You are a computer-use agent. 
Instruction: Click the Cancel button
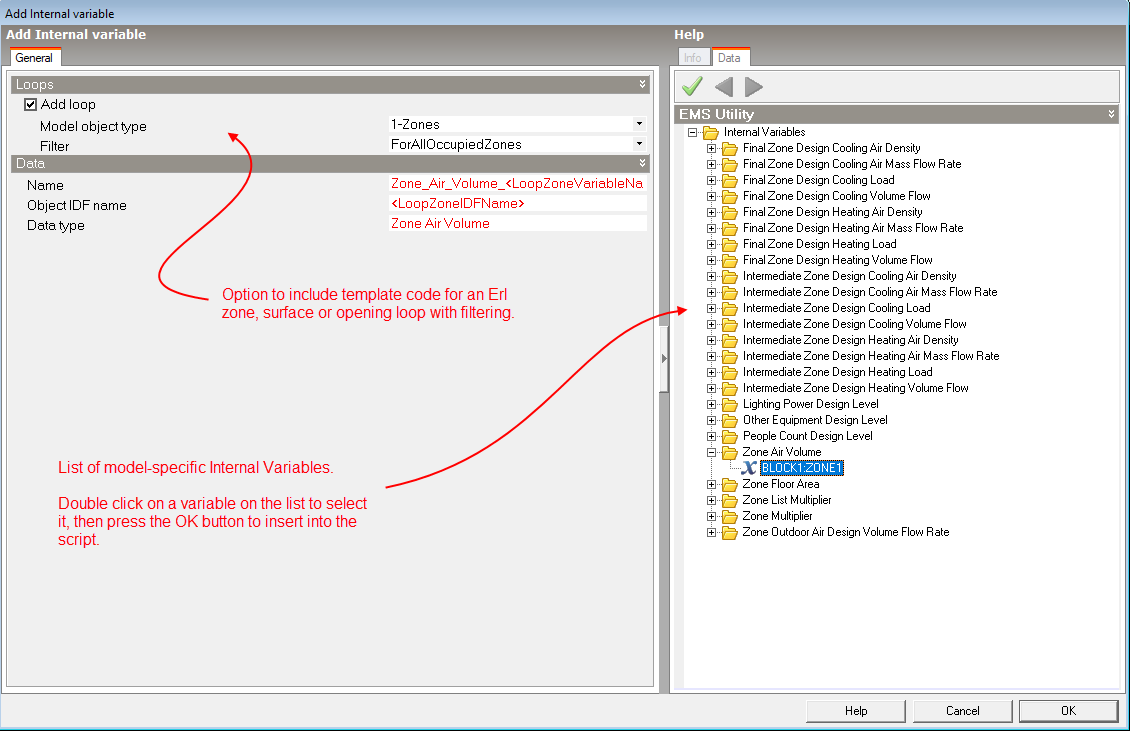pyautogui.click(x=962, y=711)
